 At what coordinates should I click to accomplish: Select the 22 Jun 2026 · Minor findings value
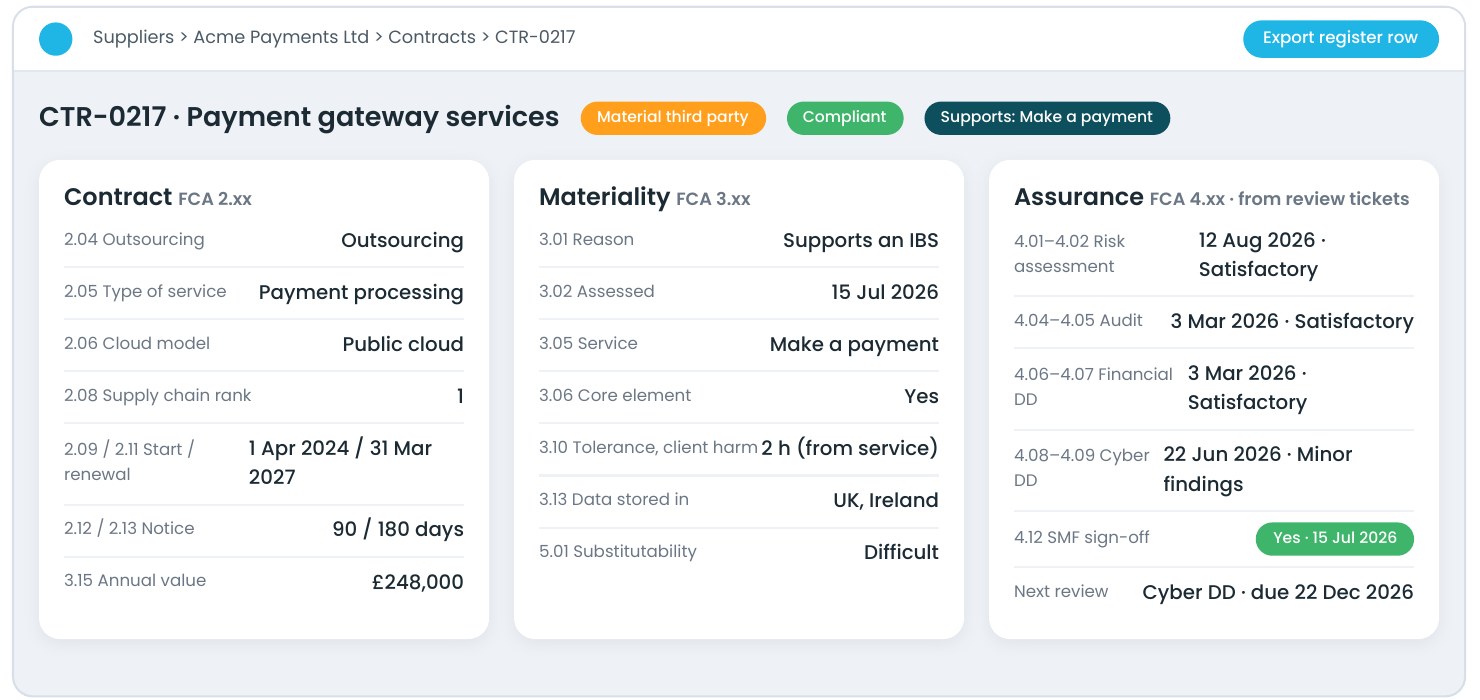(x=1258, y=469)
